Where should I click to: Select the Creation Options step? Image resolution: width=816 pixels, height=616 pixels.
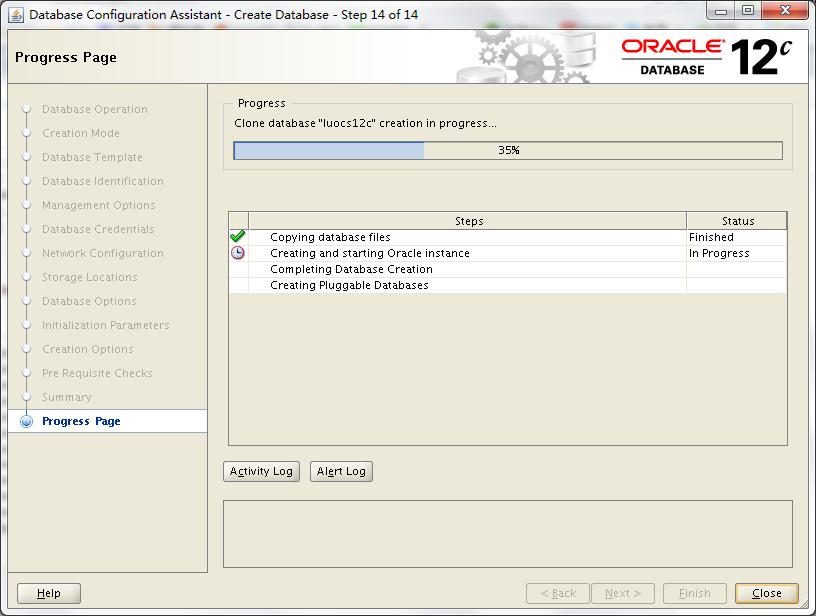coord(87,349)
